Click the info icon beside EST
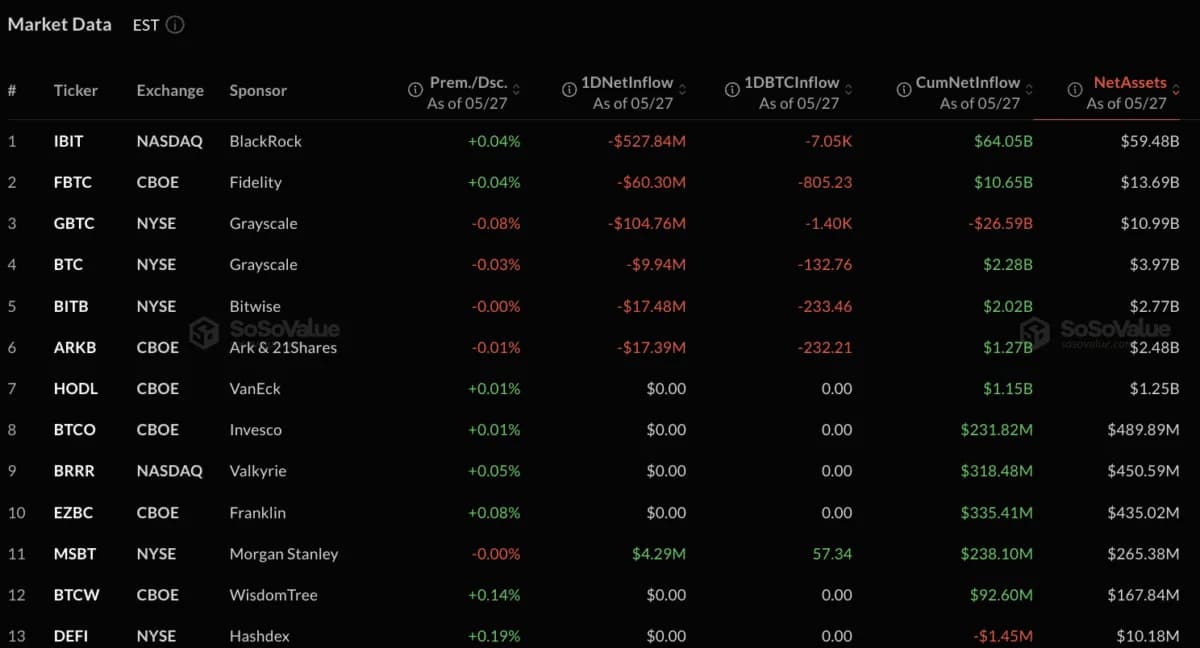Image resolution: width=1200 pixels, height=648 pixels. tap(175, 25)
